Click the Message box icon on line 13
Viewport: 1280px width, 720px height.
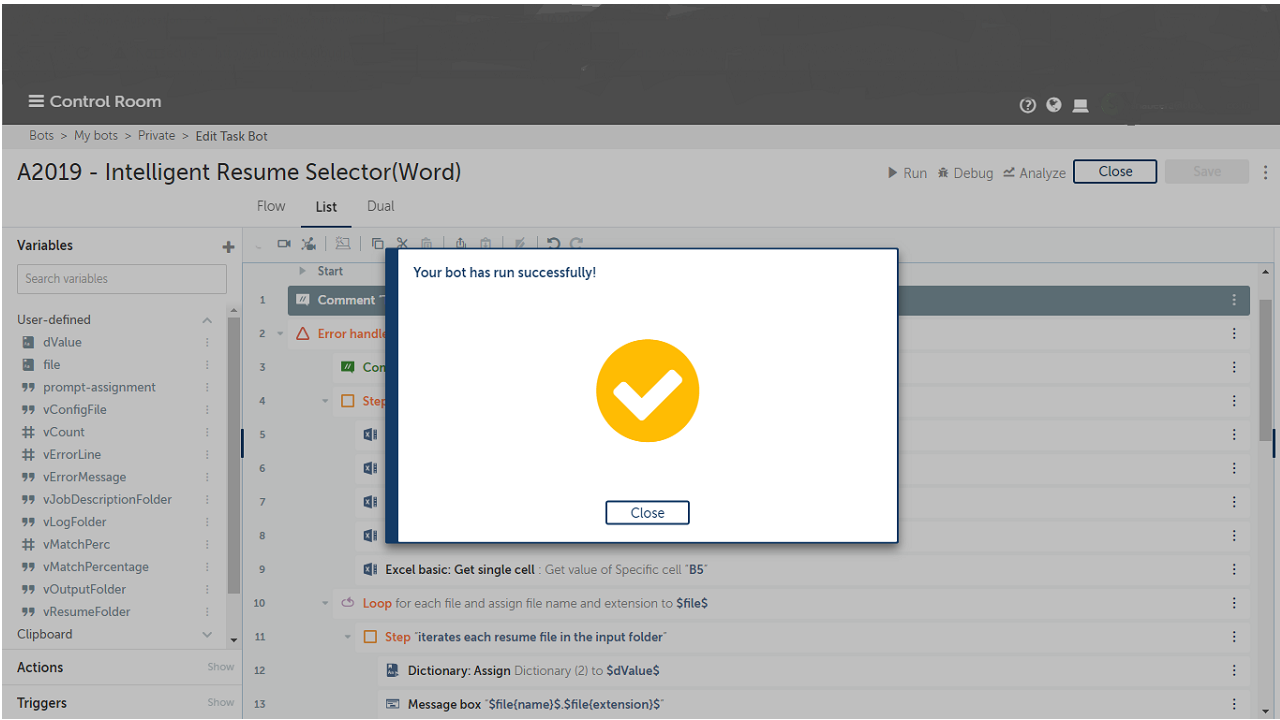[x=393, y=704]
